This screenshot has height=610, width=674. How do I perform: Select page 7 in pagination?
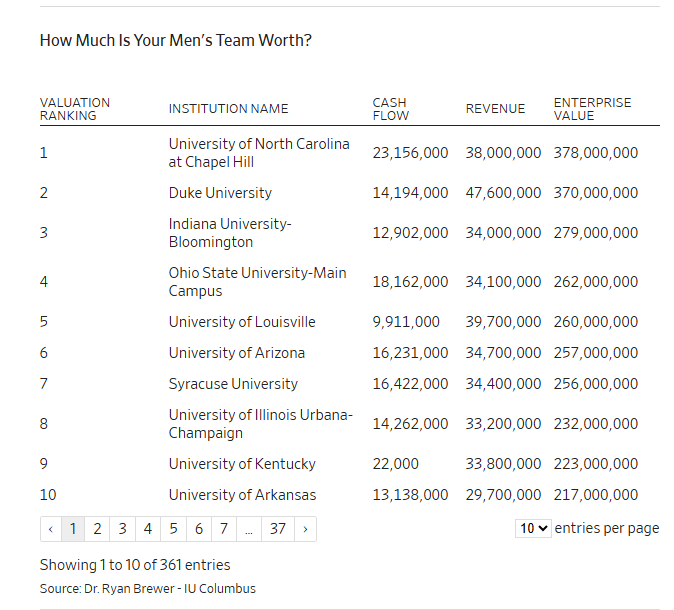point(224,529)
